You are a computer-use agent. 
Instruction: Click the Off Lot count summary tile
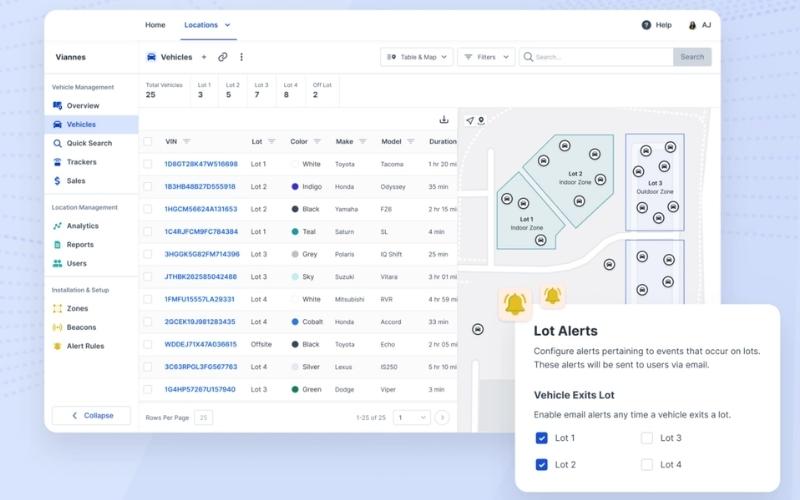322,90
